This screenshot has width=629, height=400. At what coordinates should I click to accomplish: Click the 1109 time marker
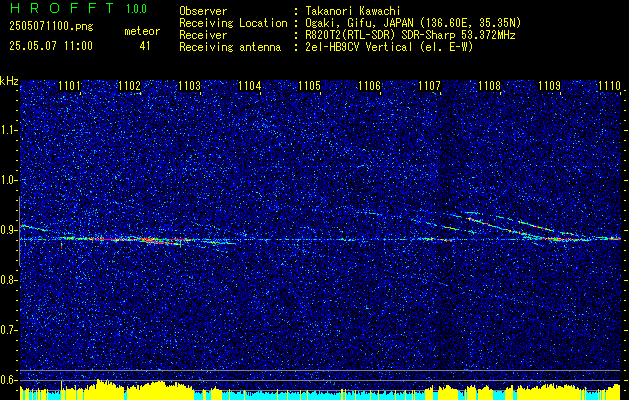(x=550, y=86)
